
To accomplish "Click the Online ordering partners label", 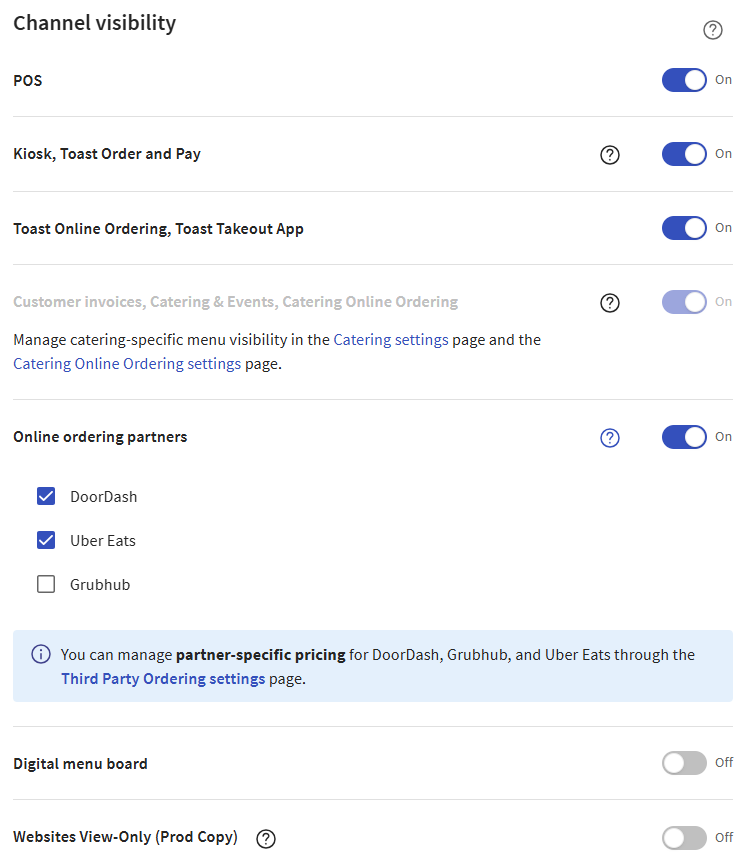I will coord(100,437).
